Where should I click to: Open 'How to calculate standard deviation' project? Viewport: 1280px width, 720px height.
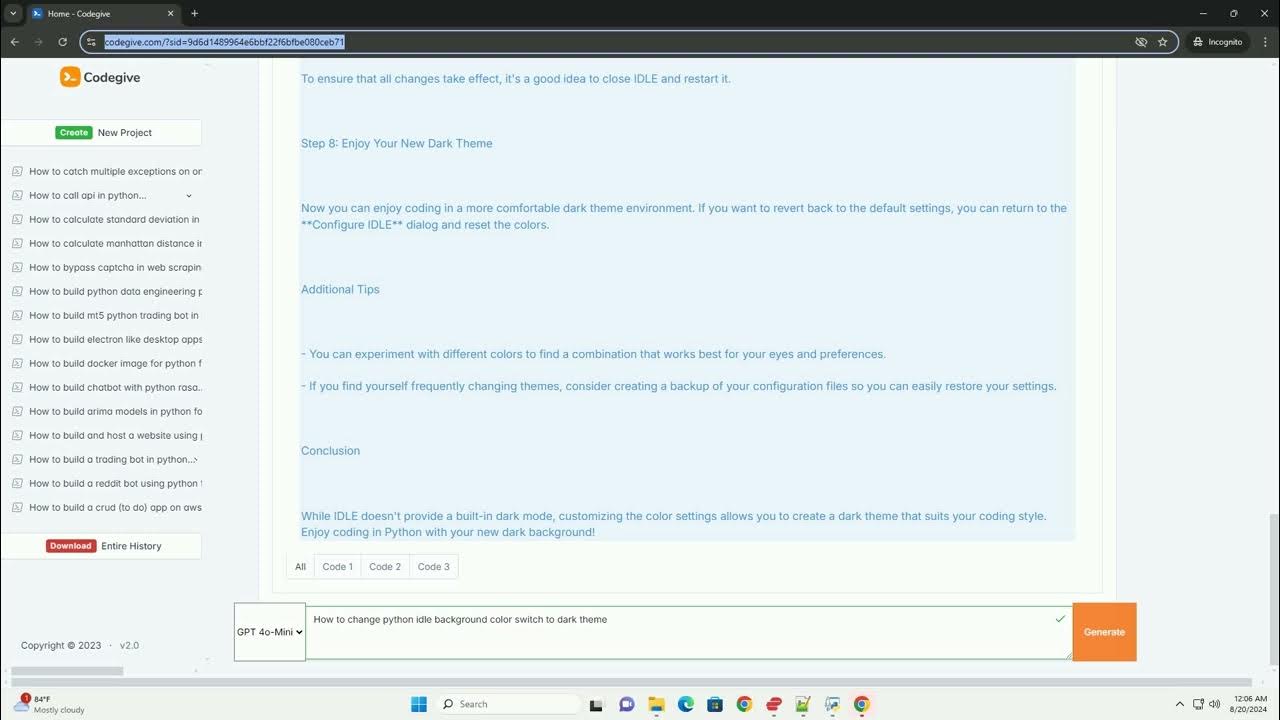(x=115, y=219)
